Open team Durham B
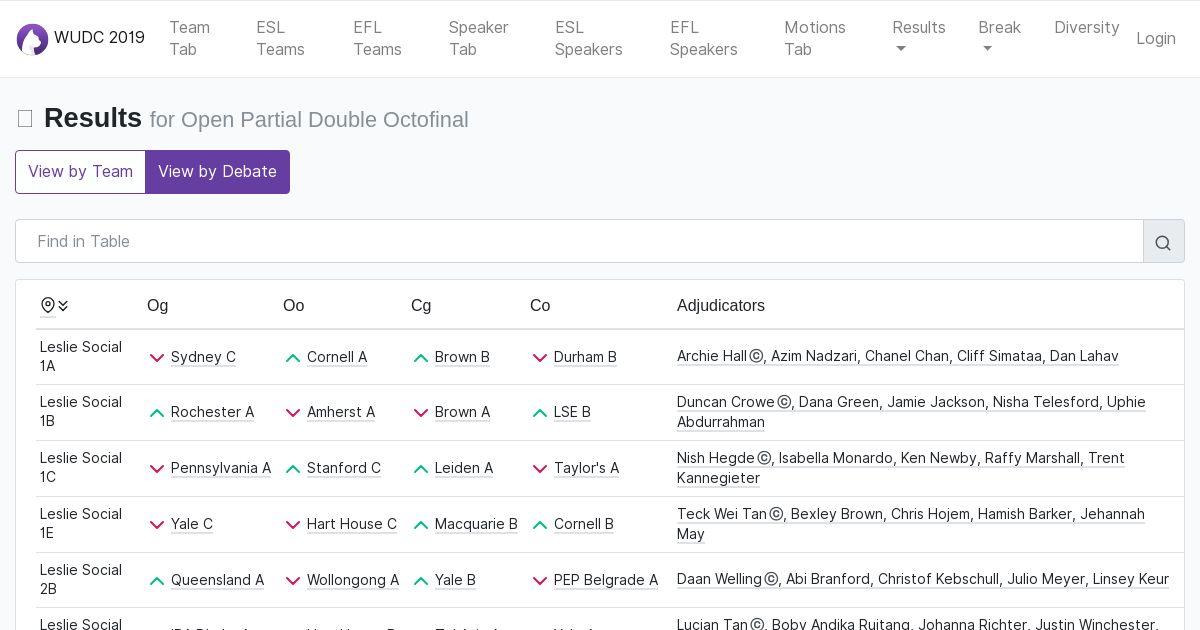 (585, 357)
